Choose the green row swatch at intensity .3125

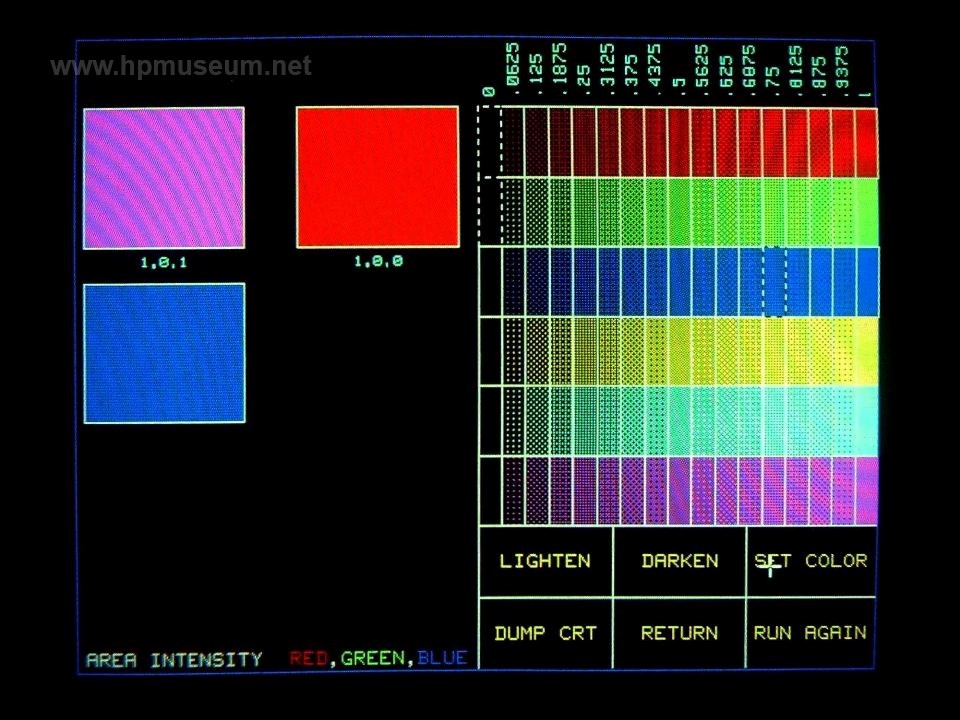(x=608, y=212)
